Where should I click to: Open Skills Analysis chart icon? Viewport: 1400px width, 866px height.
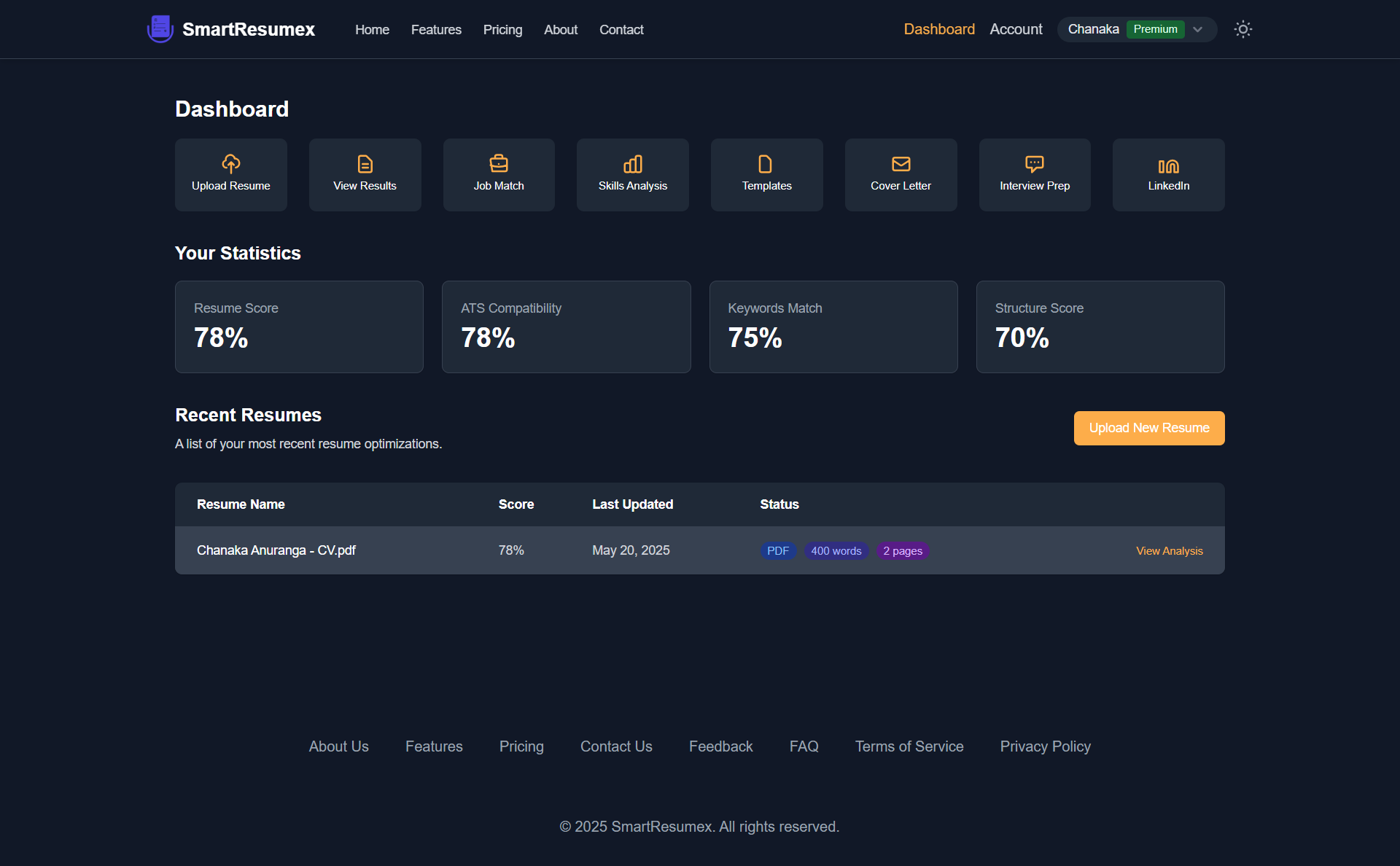[633, 163]
